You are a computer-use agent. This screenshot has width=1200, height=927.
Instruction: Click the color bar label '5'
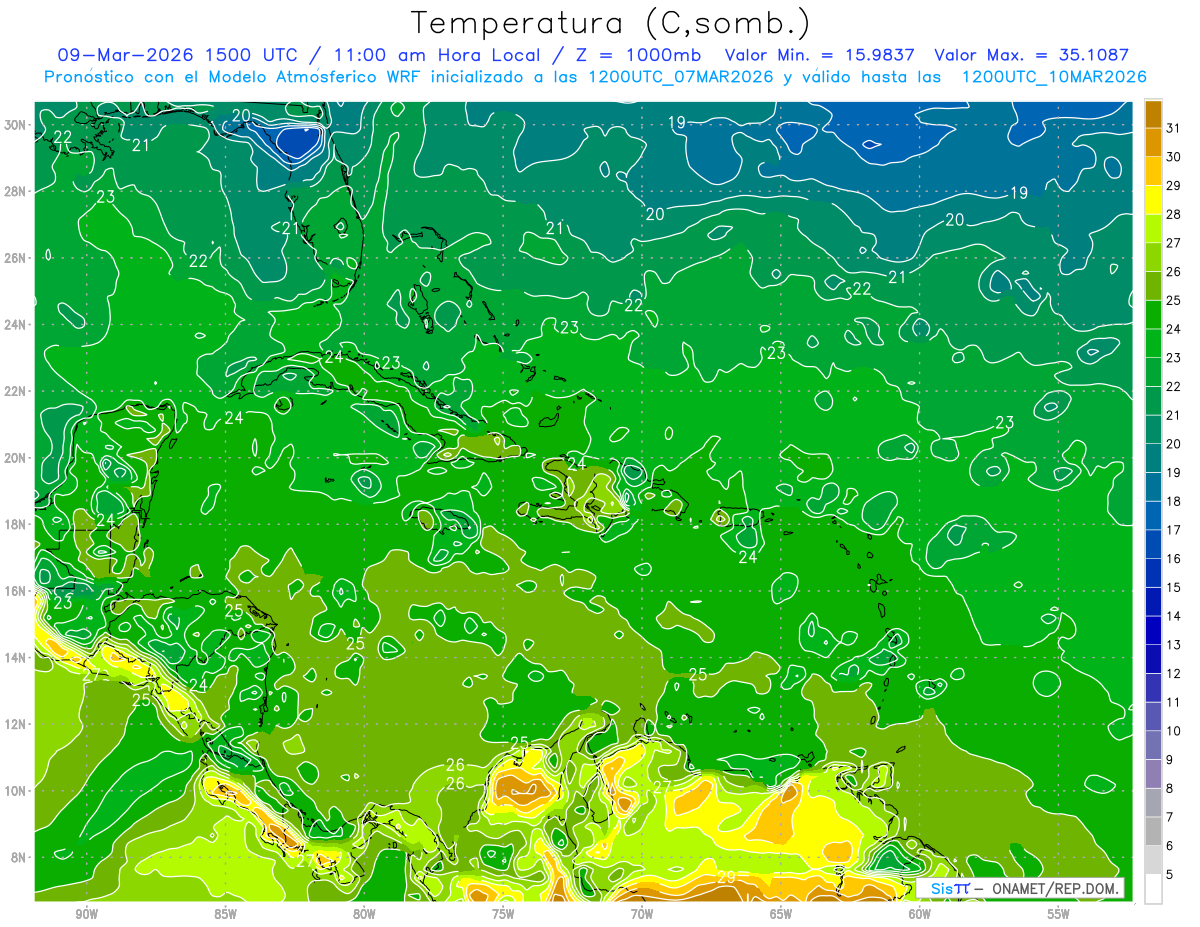click(x=1170, y=874)
